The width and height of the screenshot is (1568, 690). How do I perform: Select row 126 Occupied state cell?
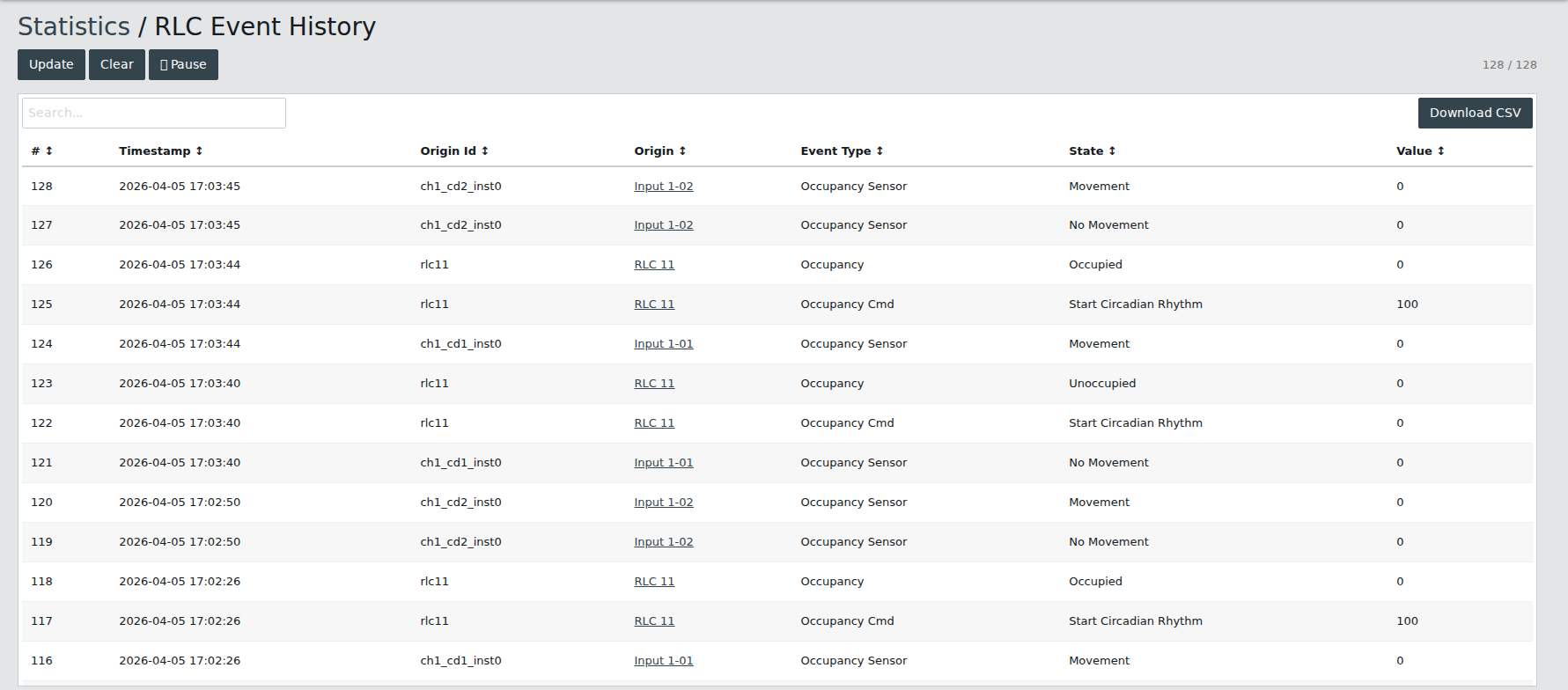pyautogui.click(x=1095, y=264)
